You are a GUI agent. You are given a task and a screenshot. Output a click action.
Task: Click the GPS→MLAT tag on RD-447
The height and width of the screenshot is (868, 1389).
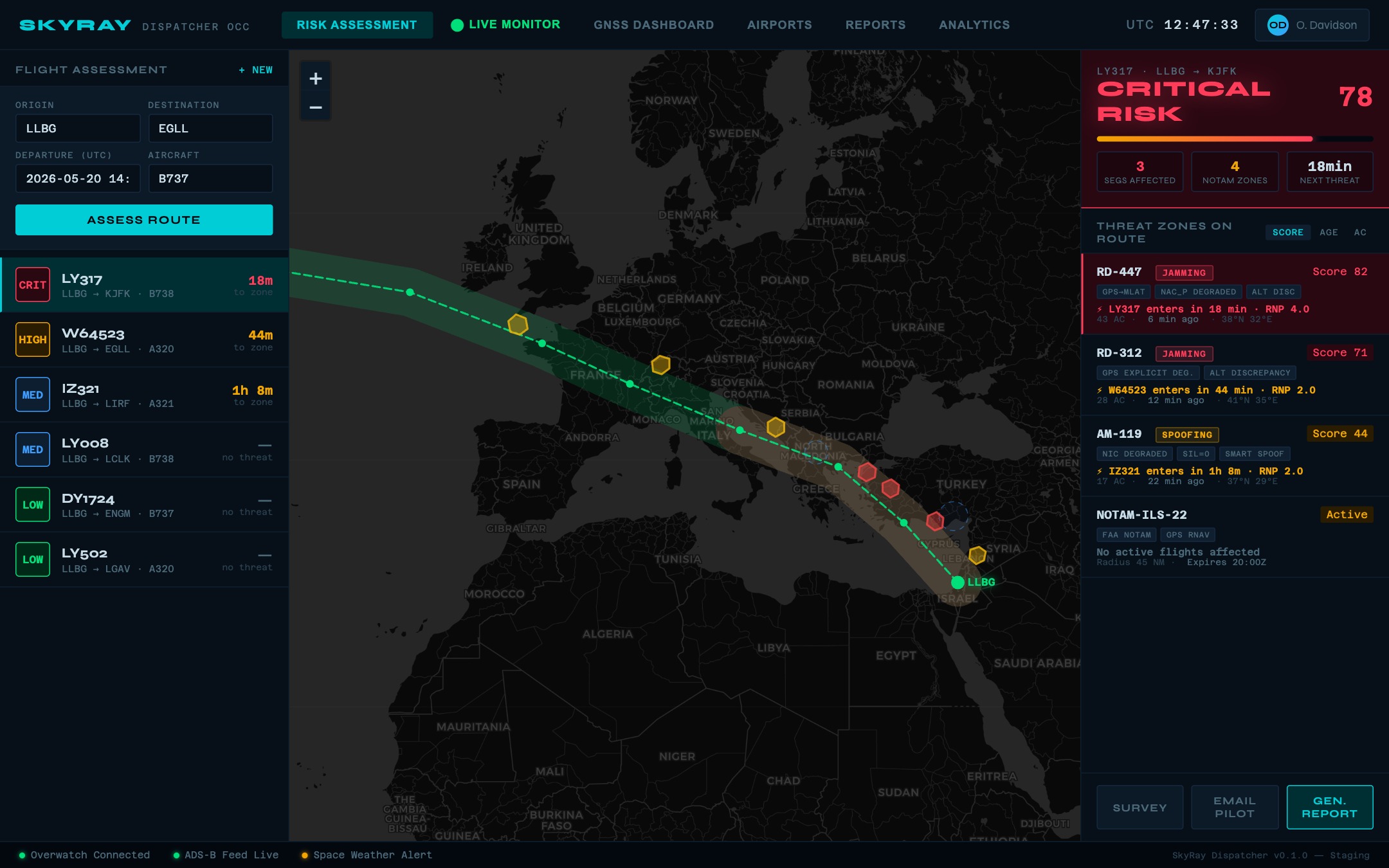(x=1123, y=292)
